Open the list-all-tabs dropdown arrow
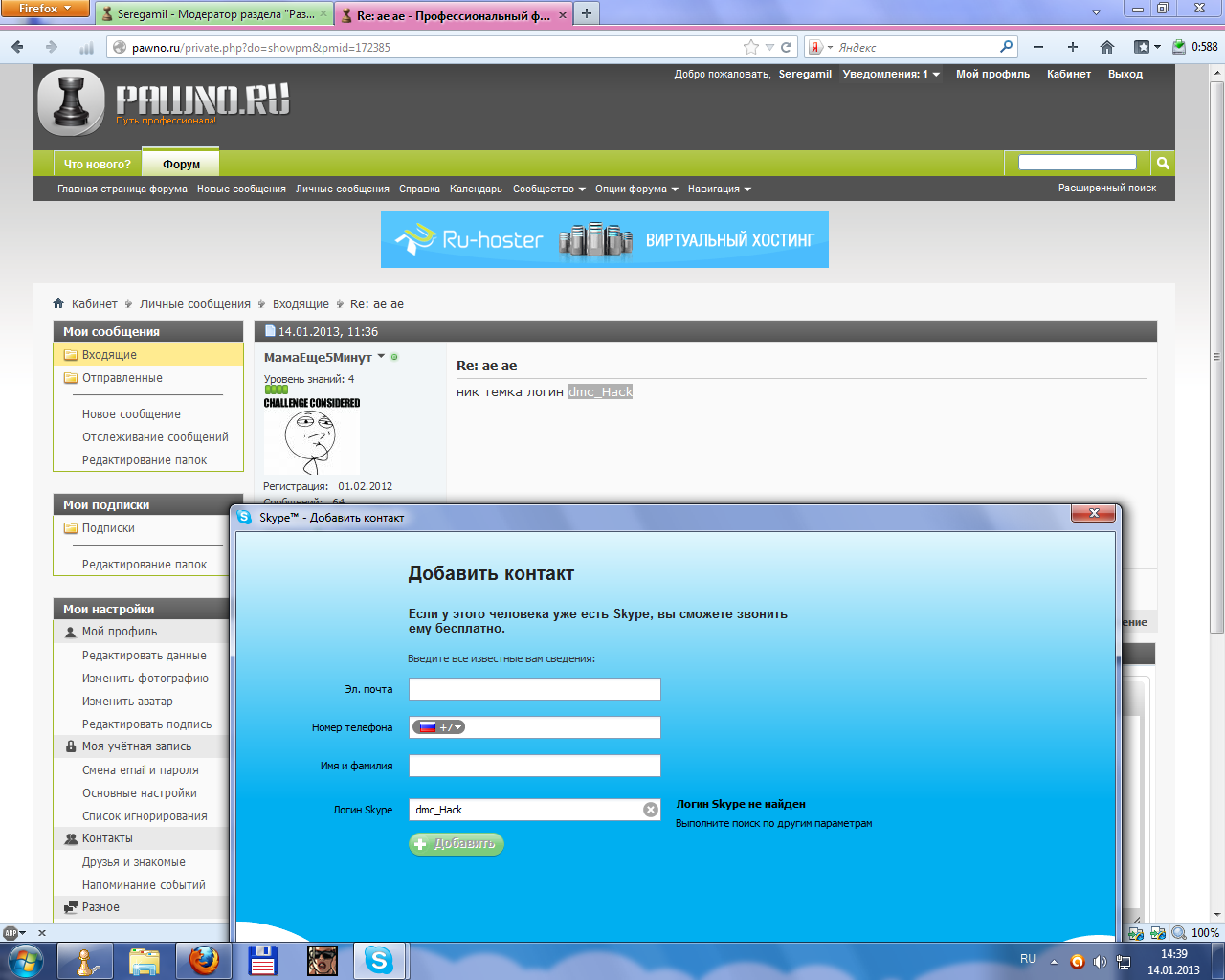1225x980 pixels. (1097, 13)
